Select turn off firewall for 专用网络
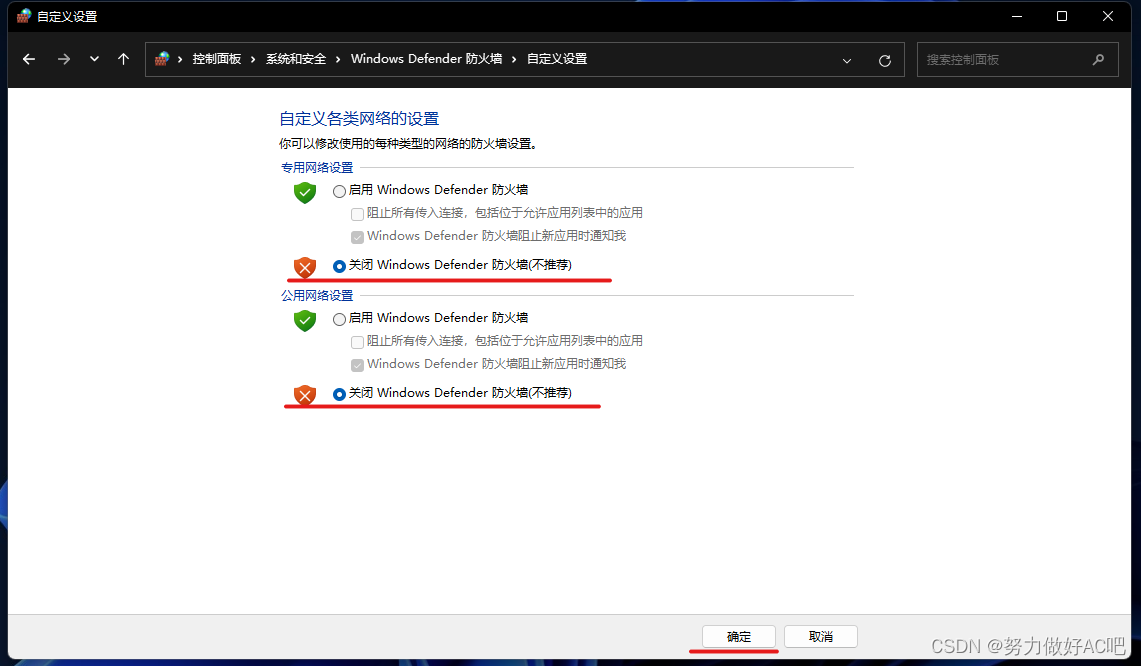 coord(339,266)
